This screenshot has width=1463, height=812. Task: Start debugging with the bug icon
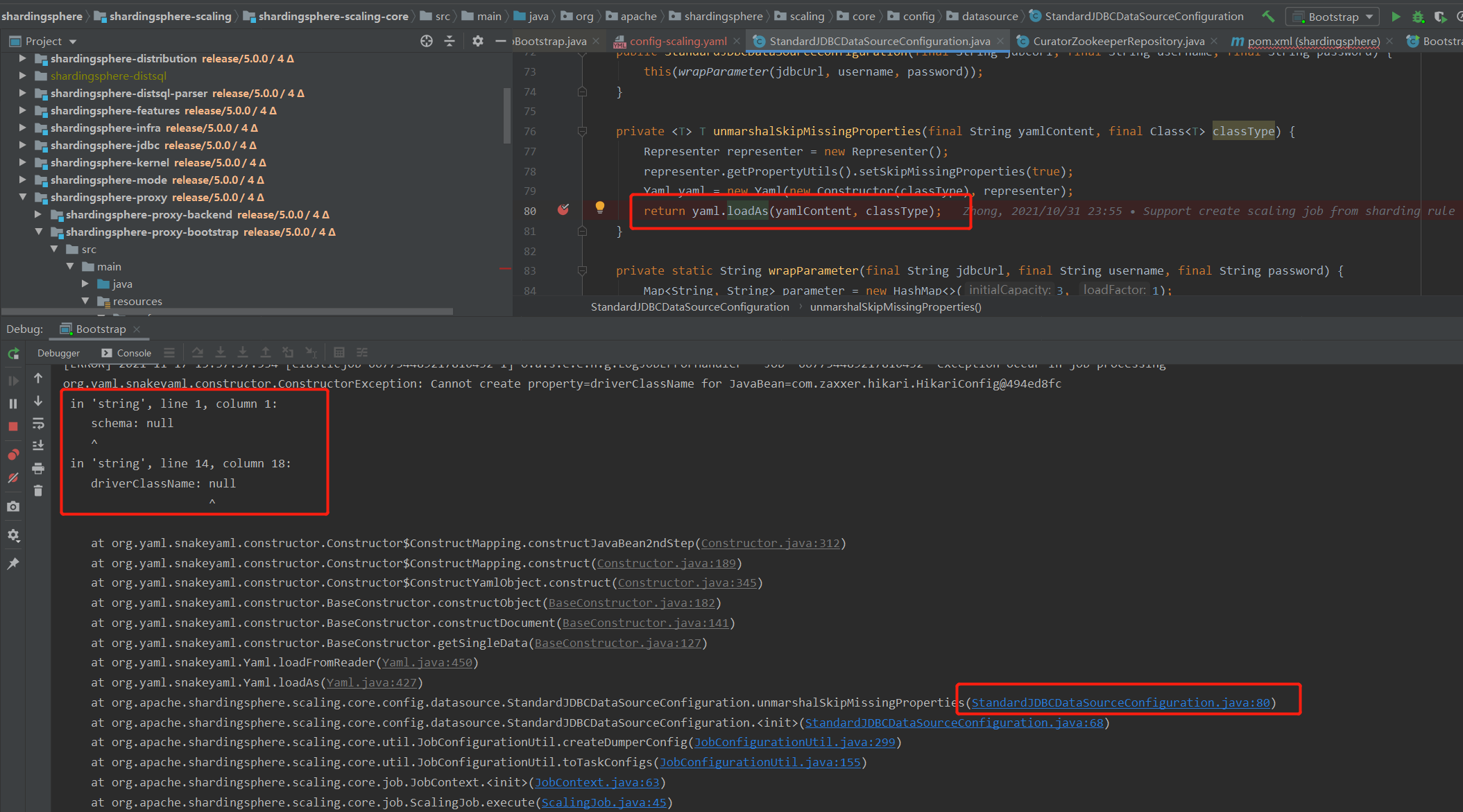[x=1418, y=17]
